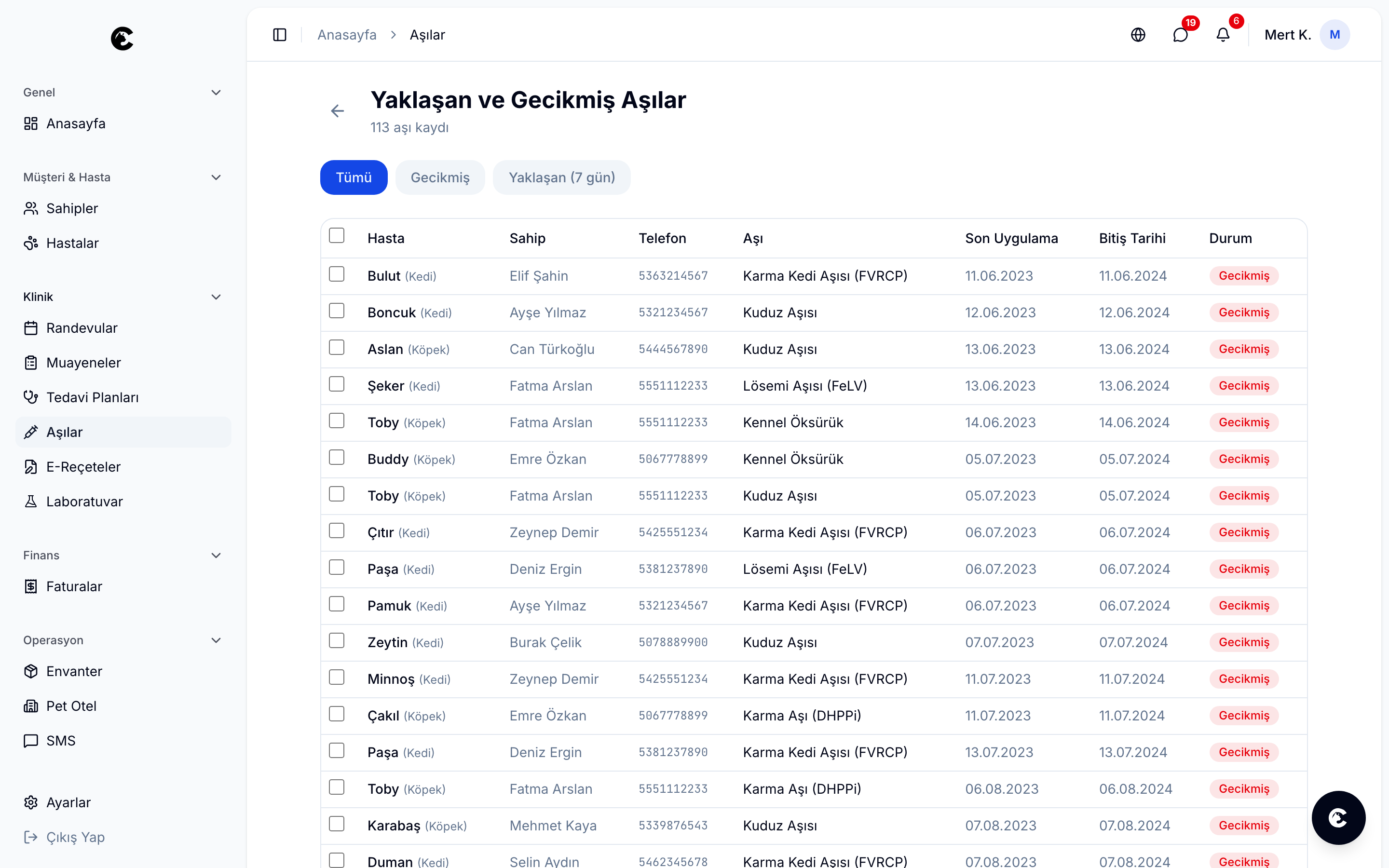This screenshot has height=868, width=1389.
Task: Click the Anasayfa dashboard icon in sidebar
Action: [31, 123]
